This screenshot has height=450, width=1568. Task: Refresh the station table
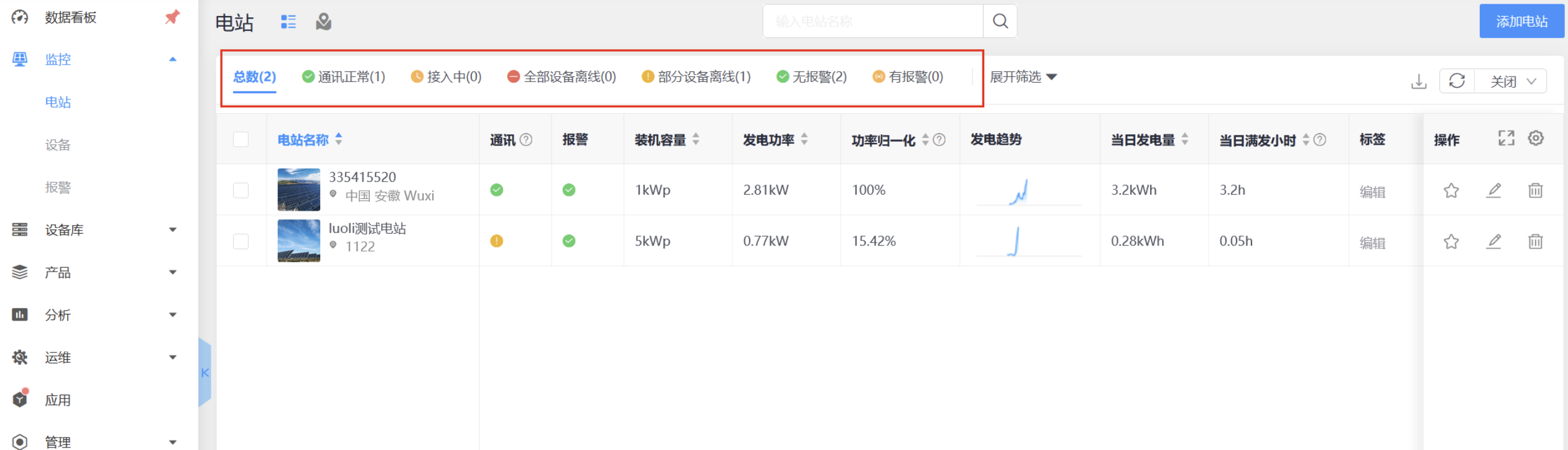[1457, 81]
